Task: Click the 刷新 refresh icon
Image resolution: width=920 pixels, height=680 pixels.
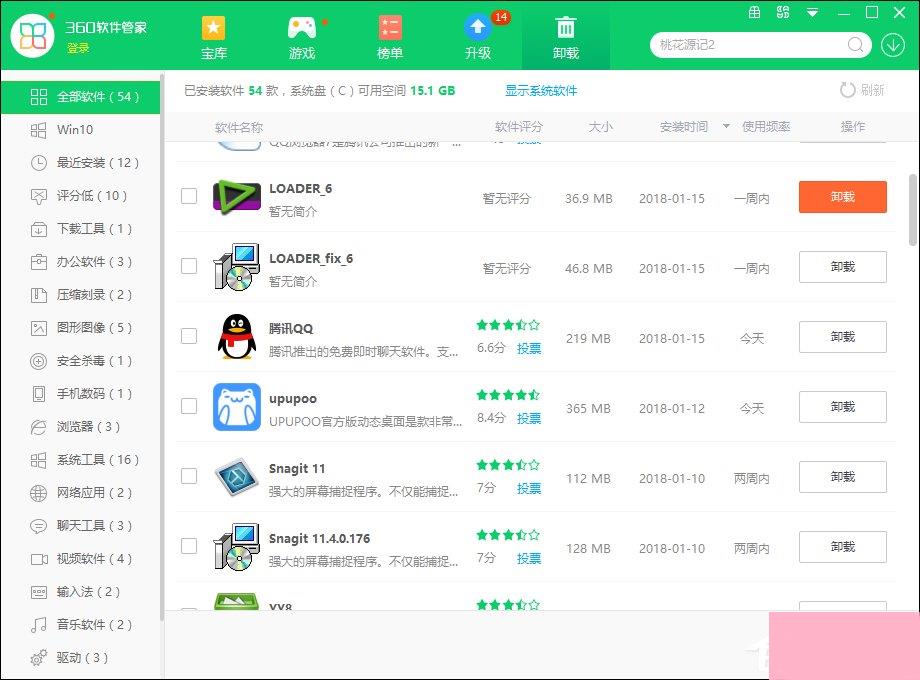Action: 847,90
